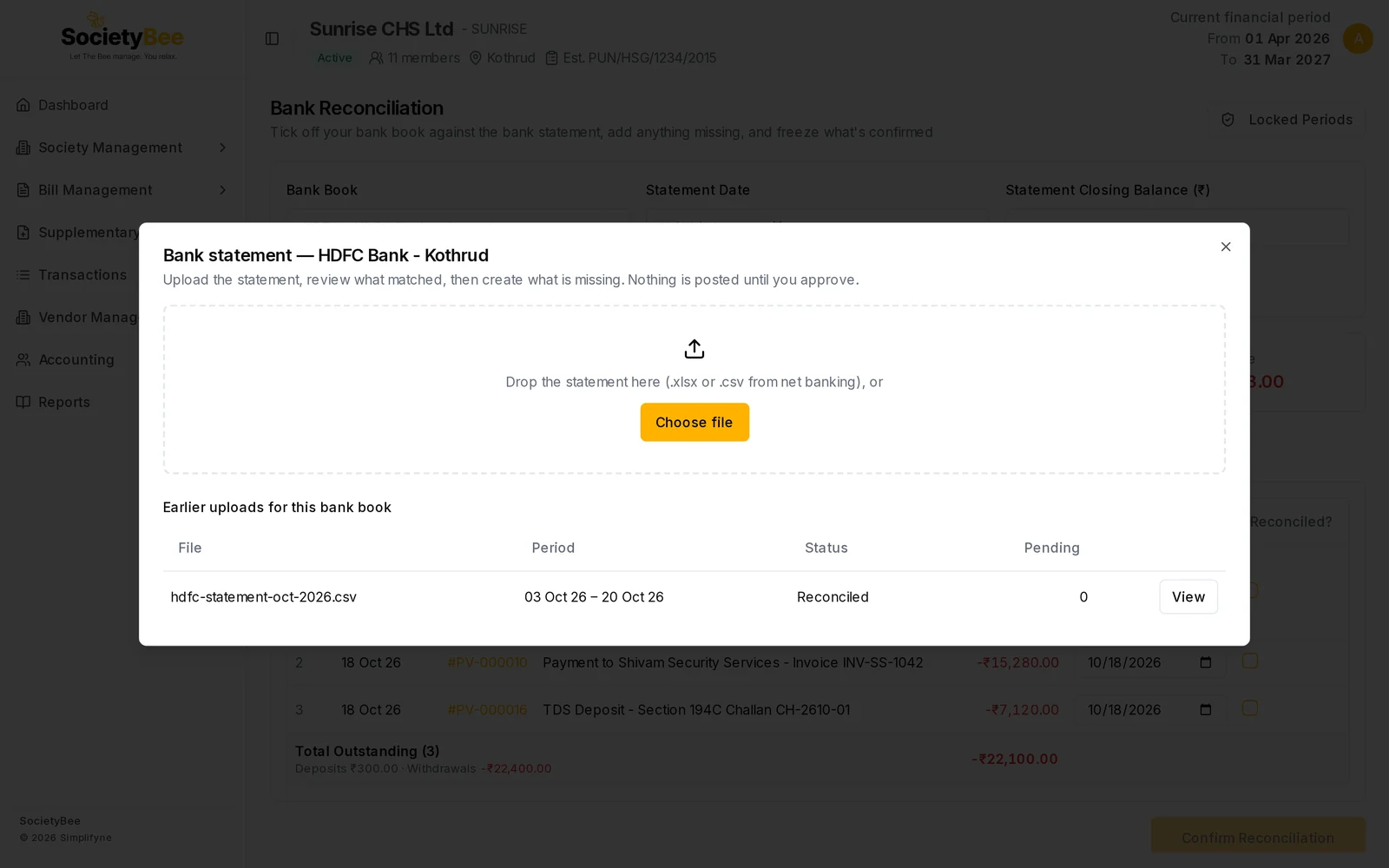Click the Pending column header
This screenshot has height=868, width=1389.
click(x=1052, y=548)
